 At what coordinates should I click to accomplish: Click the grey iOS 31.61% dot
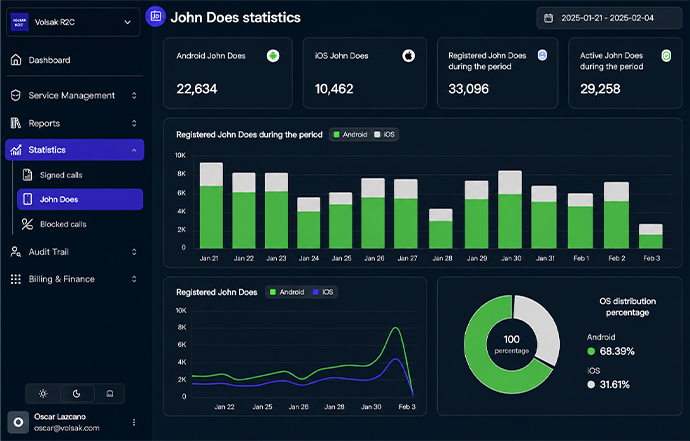[591, 385]
